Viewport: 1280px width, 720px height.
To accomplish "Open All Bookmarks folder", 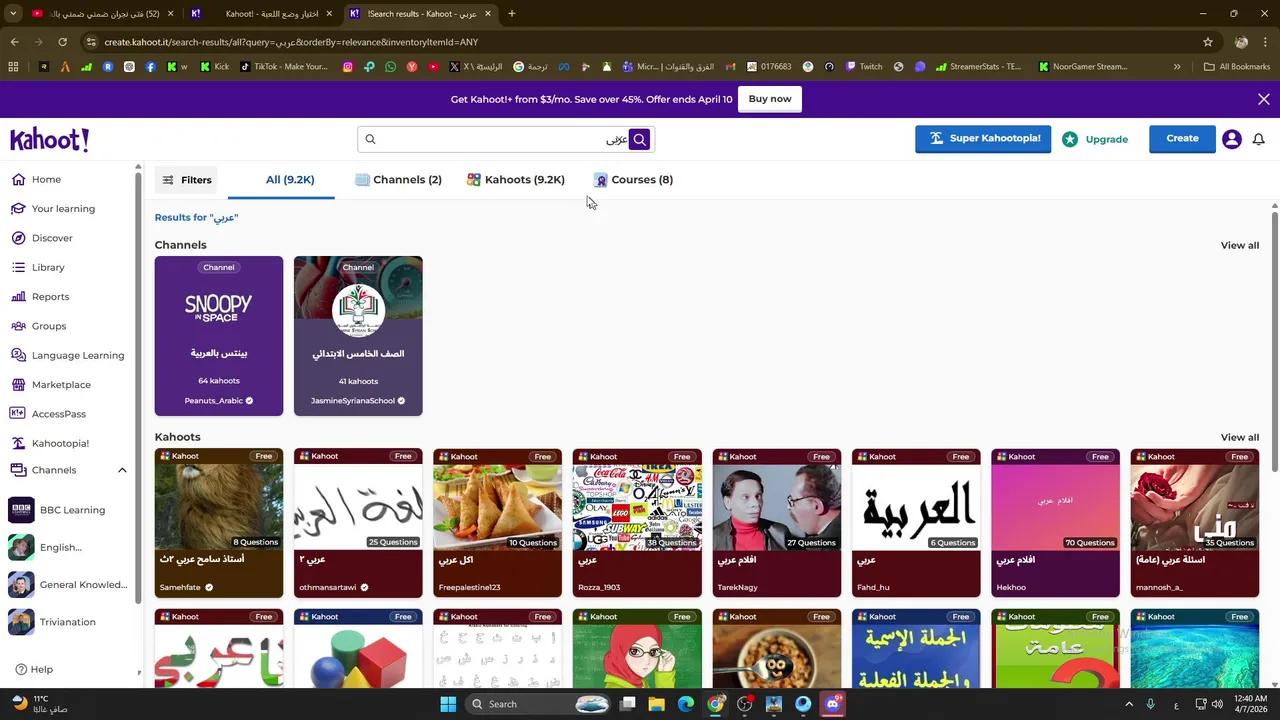I will coord(1237,67).
